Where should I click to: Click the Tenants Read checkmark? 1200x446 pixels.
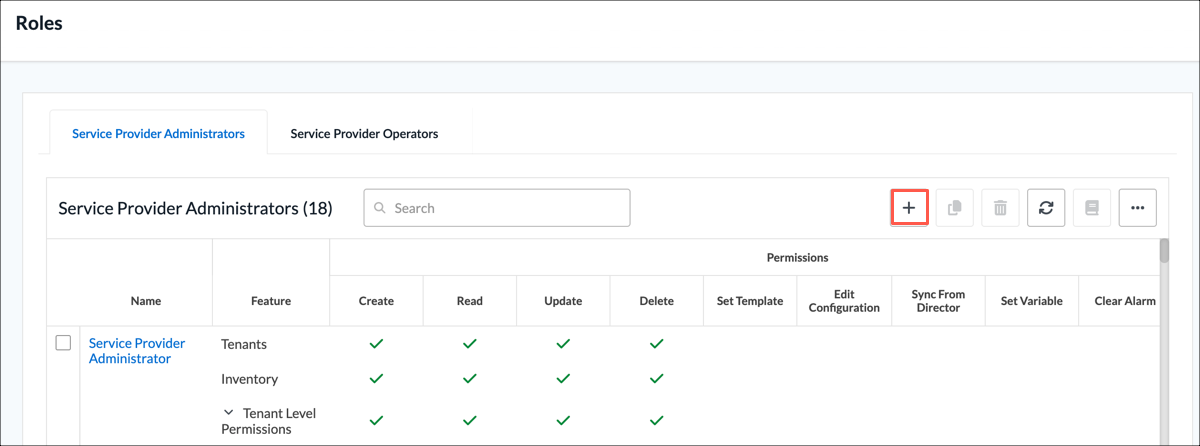(470, 344)
